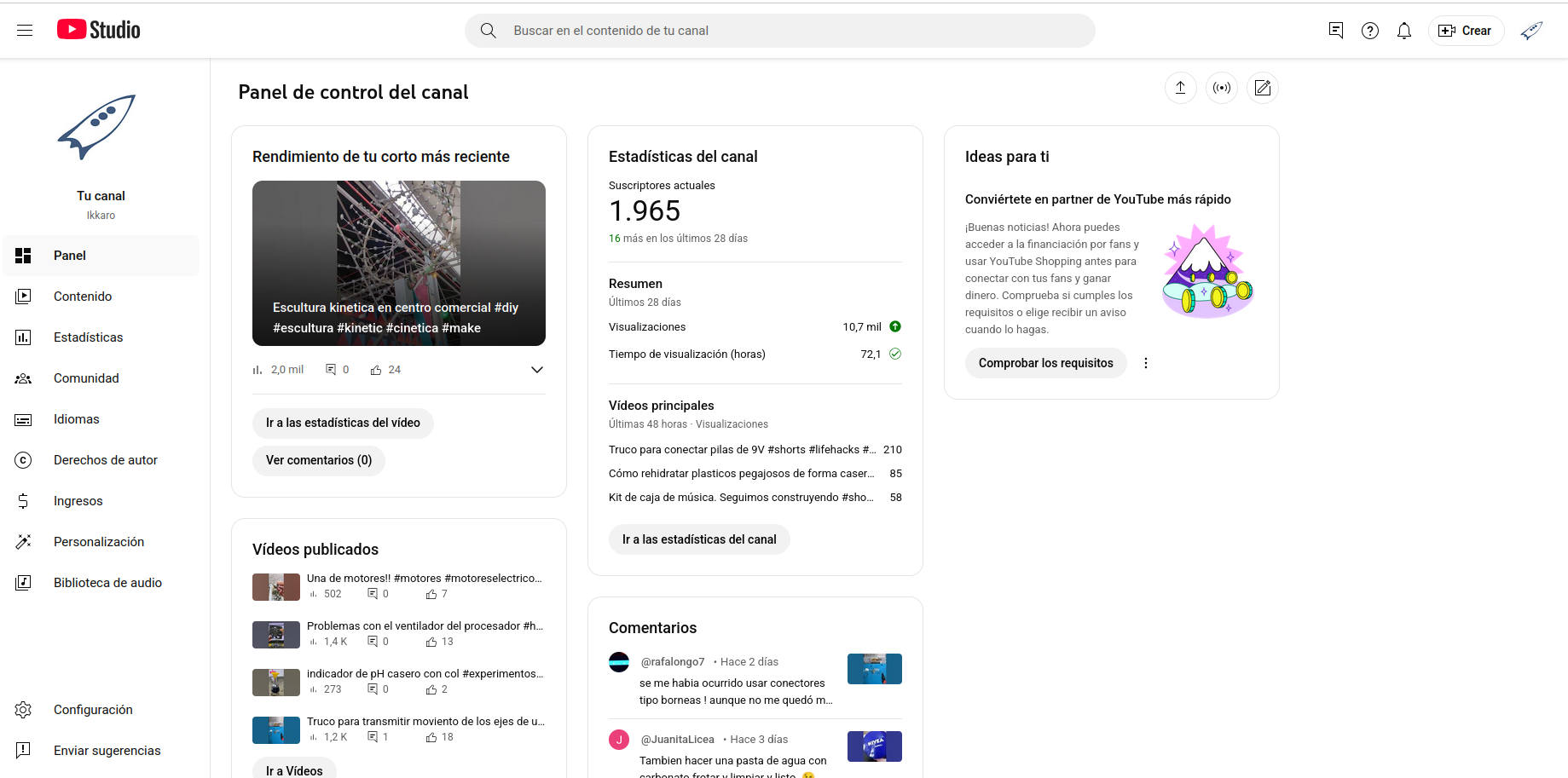The height and width of the screenshot is (778, 1568).
Task: Open the Crear dropdown
Action: click(x=1466, y=30)
